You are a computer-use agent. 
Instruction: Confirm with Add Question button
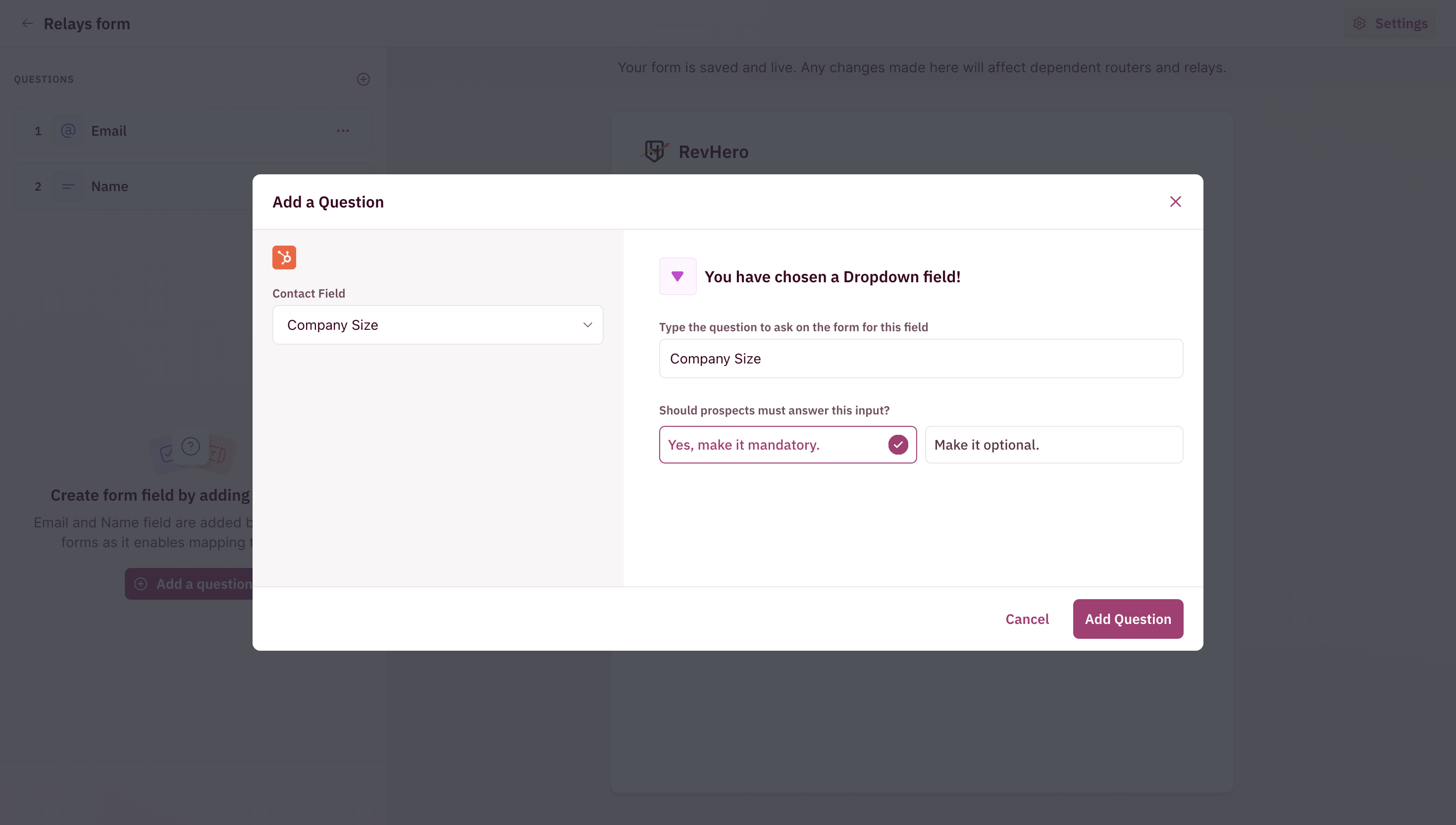point(1127,619)
